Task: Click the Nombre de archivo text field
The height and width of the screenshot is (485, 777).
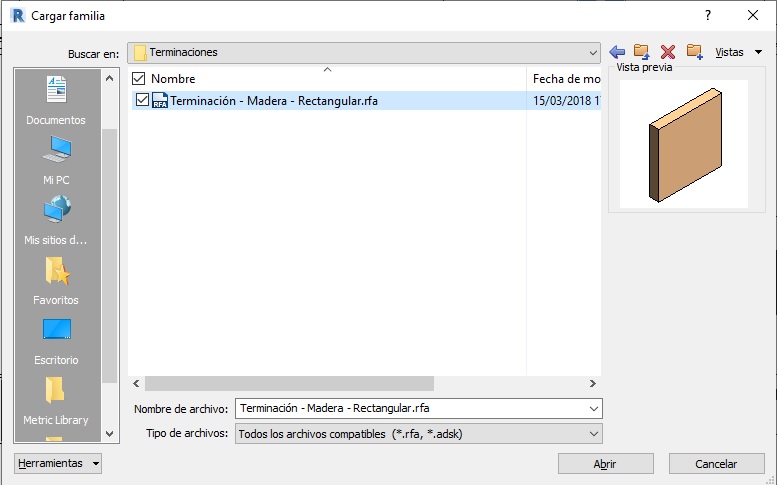Action: (410, 408)
